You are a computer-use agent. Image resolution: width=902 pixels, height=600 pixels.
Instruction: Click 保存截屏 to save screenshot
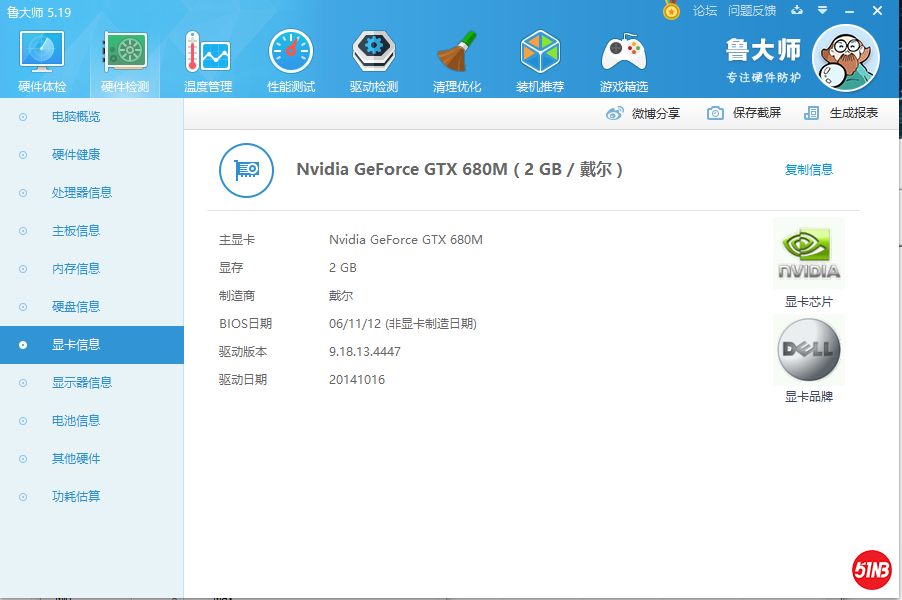744,114
